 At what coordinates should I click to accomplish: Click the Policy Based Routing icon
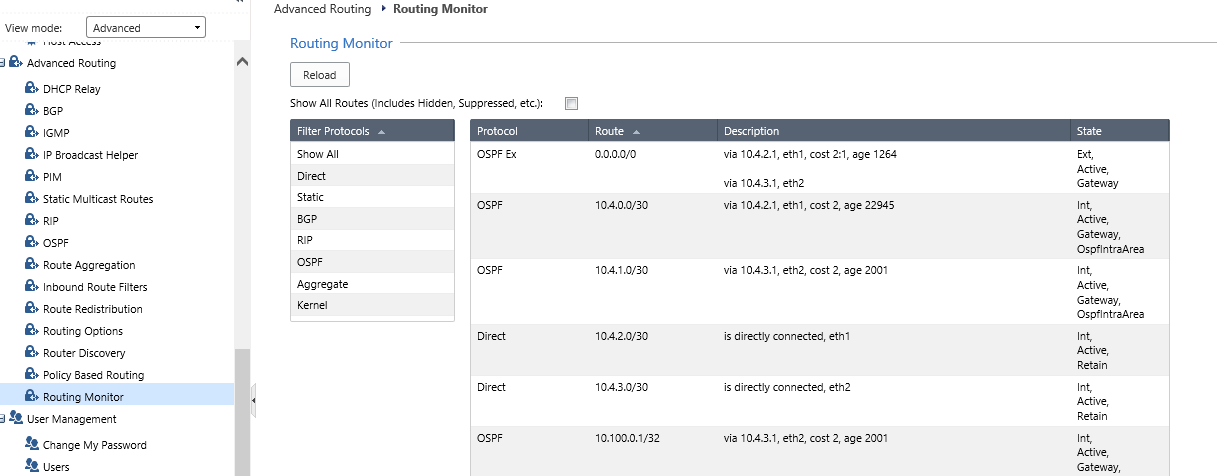(31, 375)
